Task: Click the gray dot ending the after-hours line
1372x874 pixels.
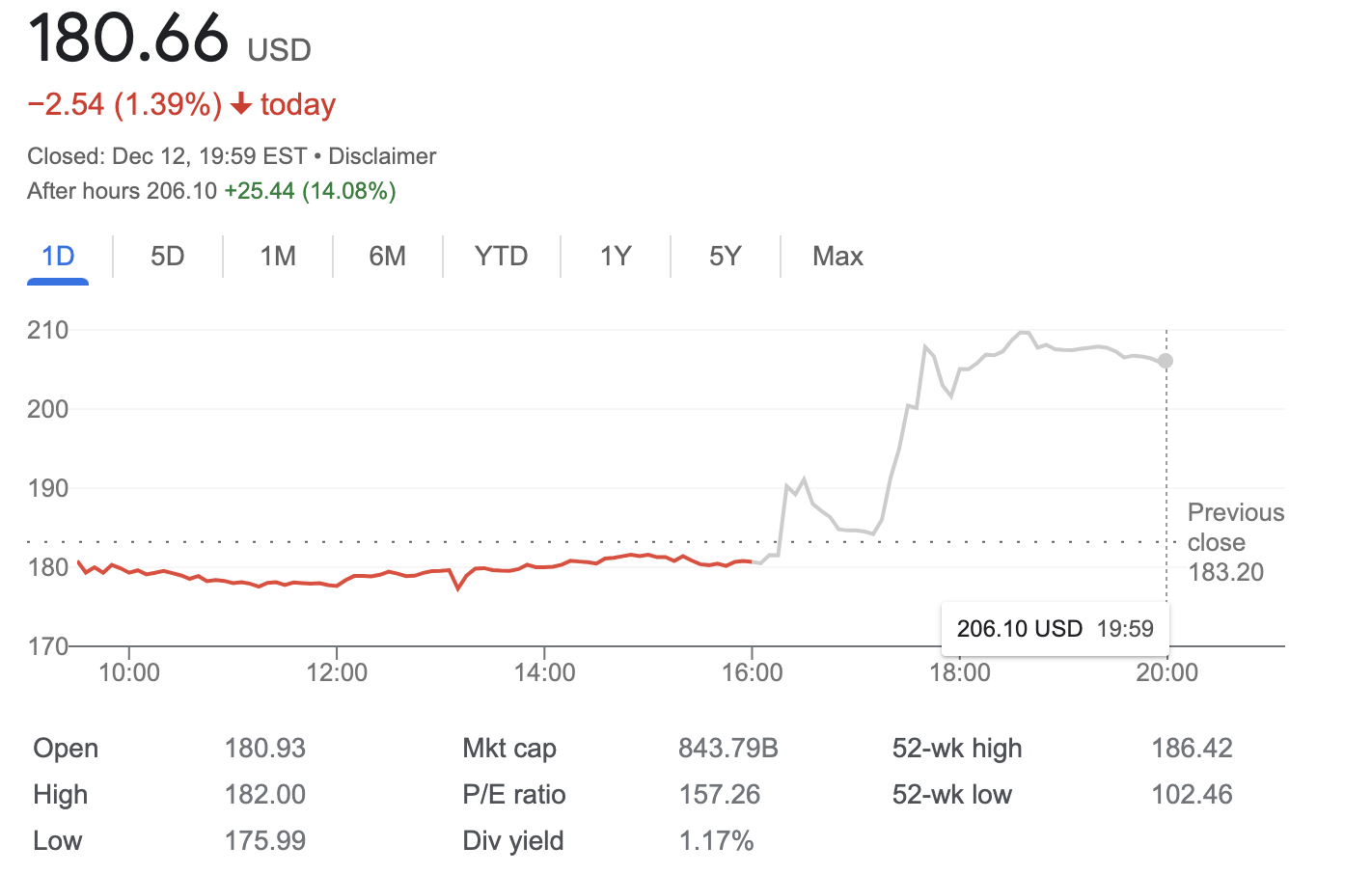Action: (x=1166, y=361)
